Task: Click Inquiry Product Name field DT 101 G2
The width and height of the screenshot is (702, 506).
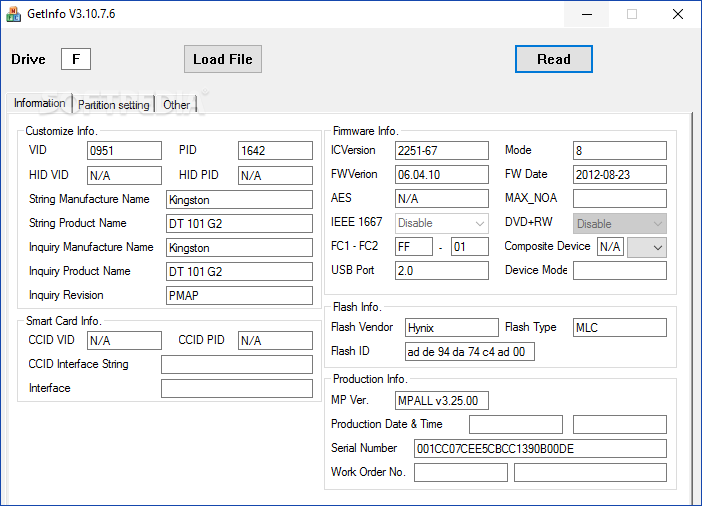Action: (x=239, y=271)
